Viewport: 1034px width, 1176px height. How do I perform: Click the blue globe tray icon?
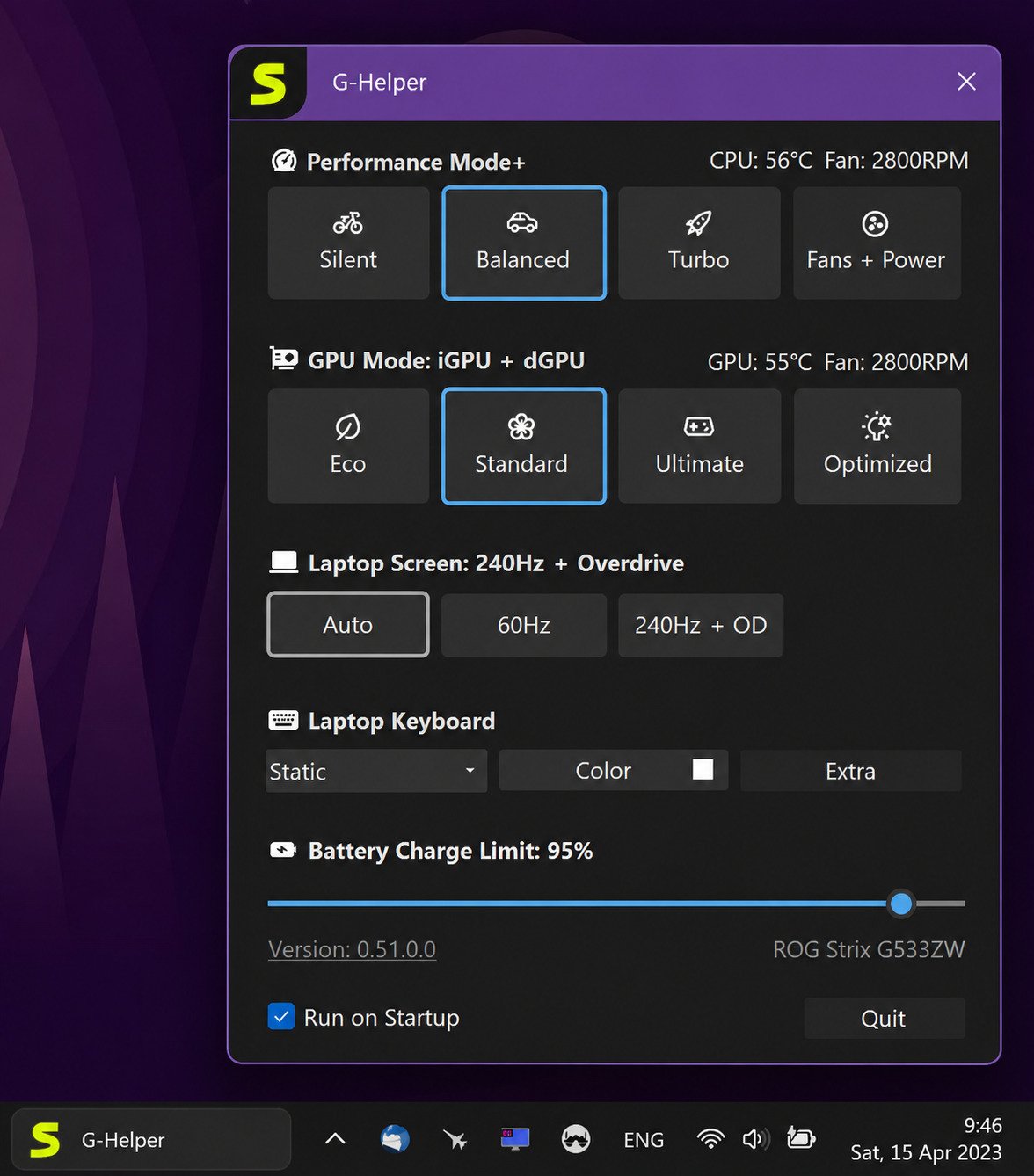395,1139
